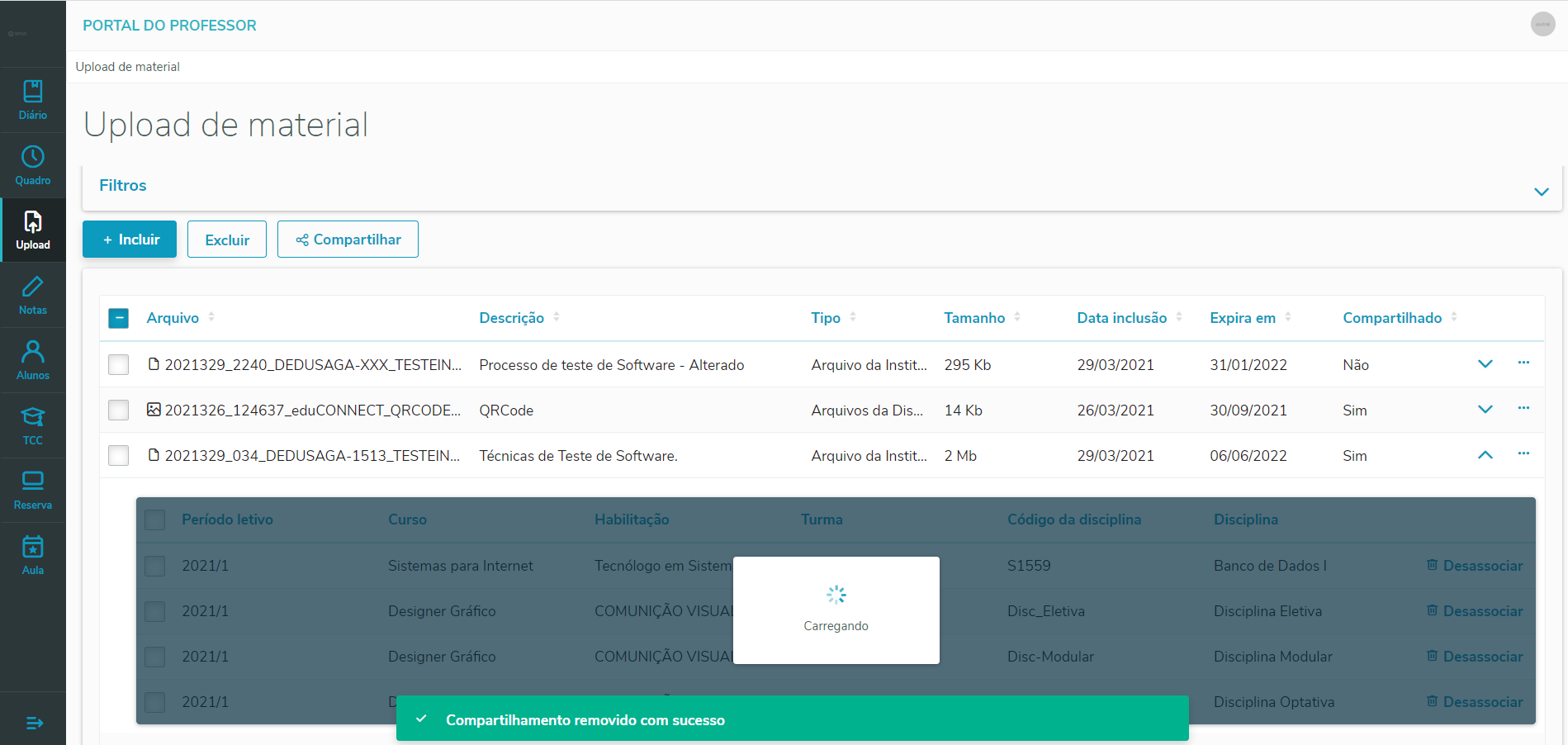Sort by Expira em column arrows

tap(1288, 317)
